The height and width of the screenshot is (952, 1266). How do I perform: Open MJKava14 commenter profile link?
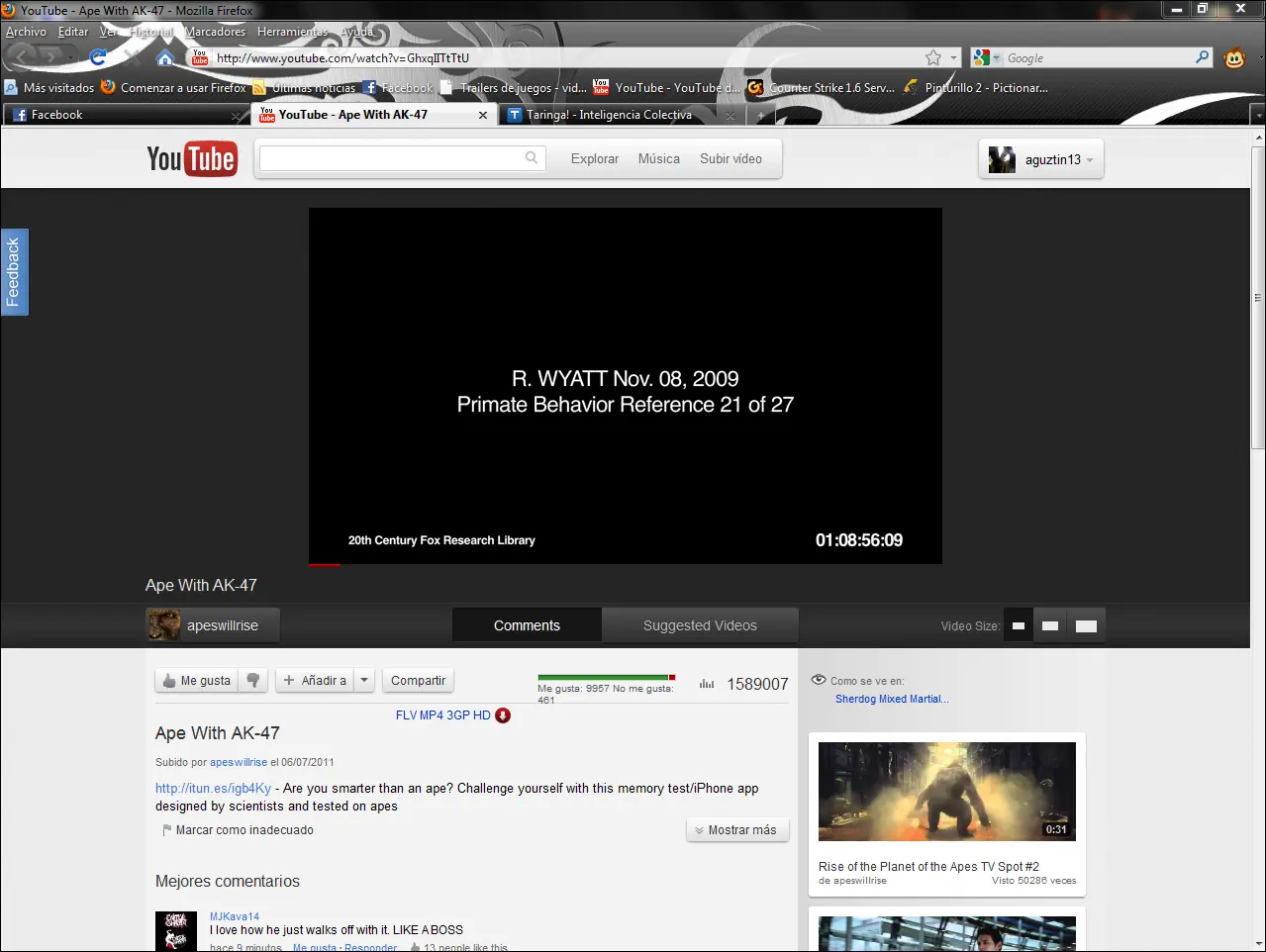pos(235,916)
